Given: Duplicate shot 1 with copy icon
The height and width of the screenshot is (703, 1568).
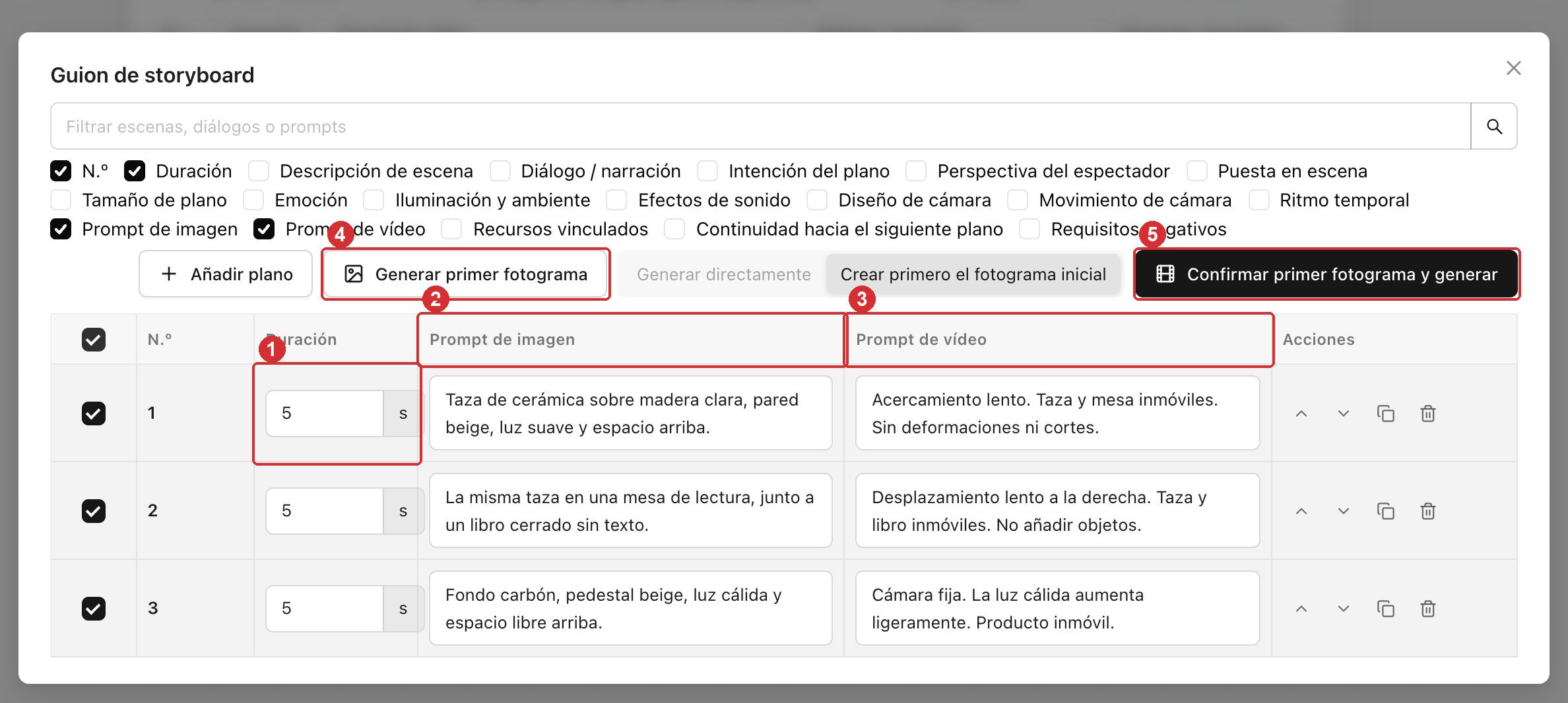Looking at the screenshot, I should 1385,413.
